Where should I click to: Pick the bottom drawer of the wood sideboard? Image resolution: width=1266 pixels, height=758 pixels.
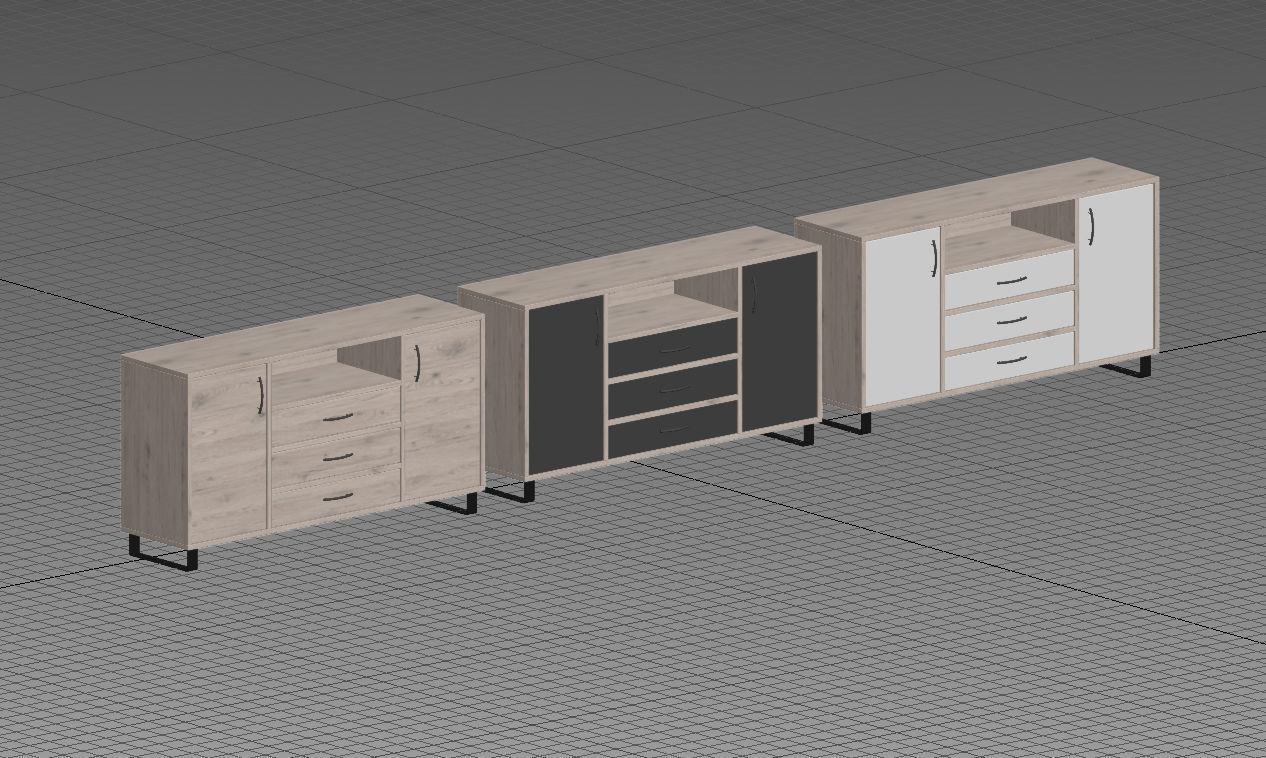(x=336, y=497)
